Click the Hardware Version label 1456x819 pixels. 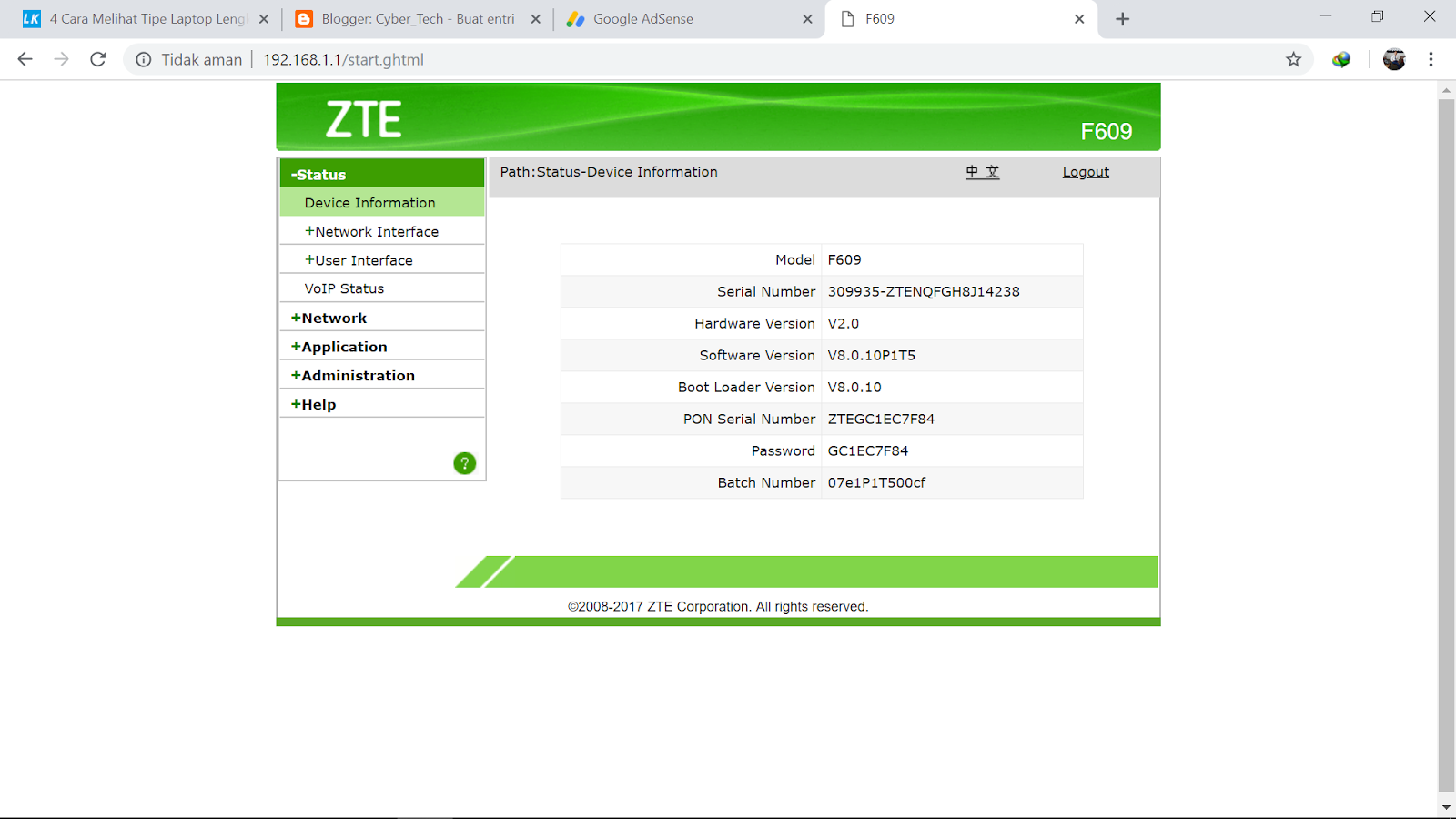[754, 323]
